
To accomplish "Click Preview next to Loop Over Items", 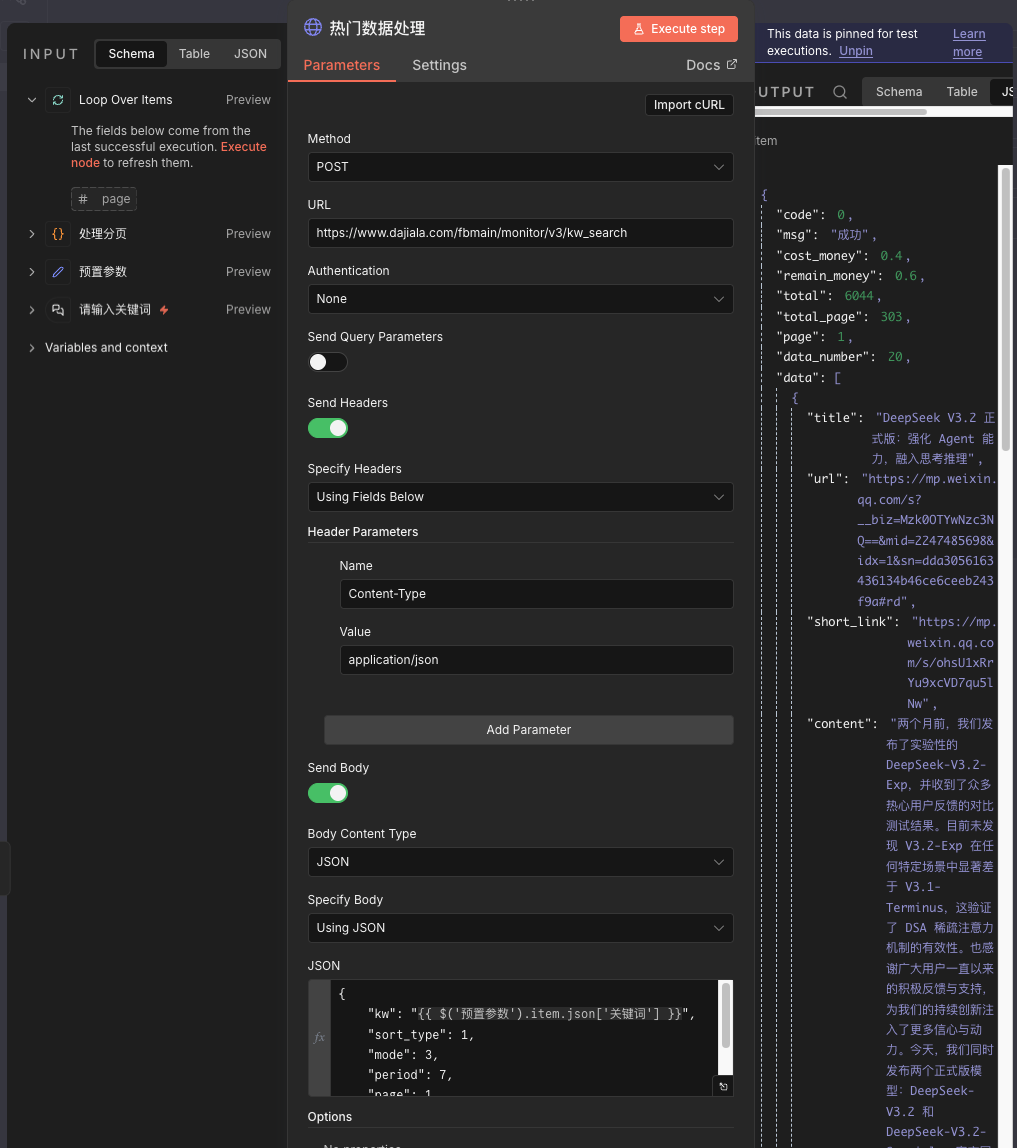I will (248, 100).
